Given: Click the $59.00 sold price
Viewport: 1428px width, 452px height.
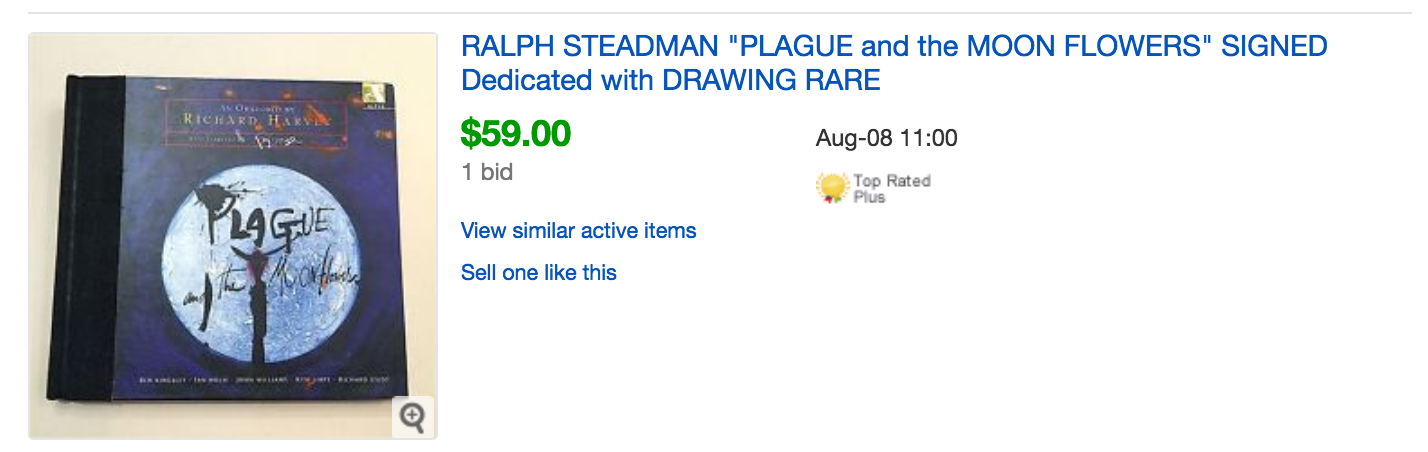Looking at the screenshot, I should (x=515, y=133).
